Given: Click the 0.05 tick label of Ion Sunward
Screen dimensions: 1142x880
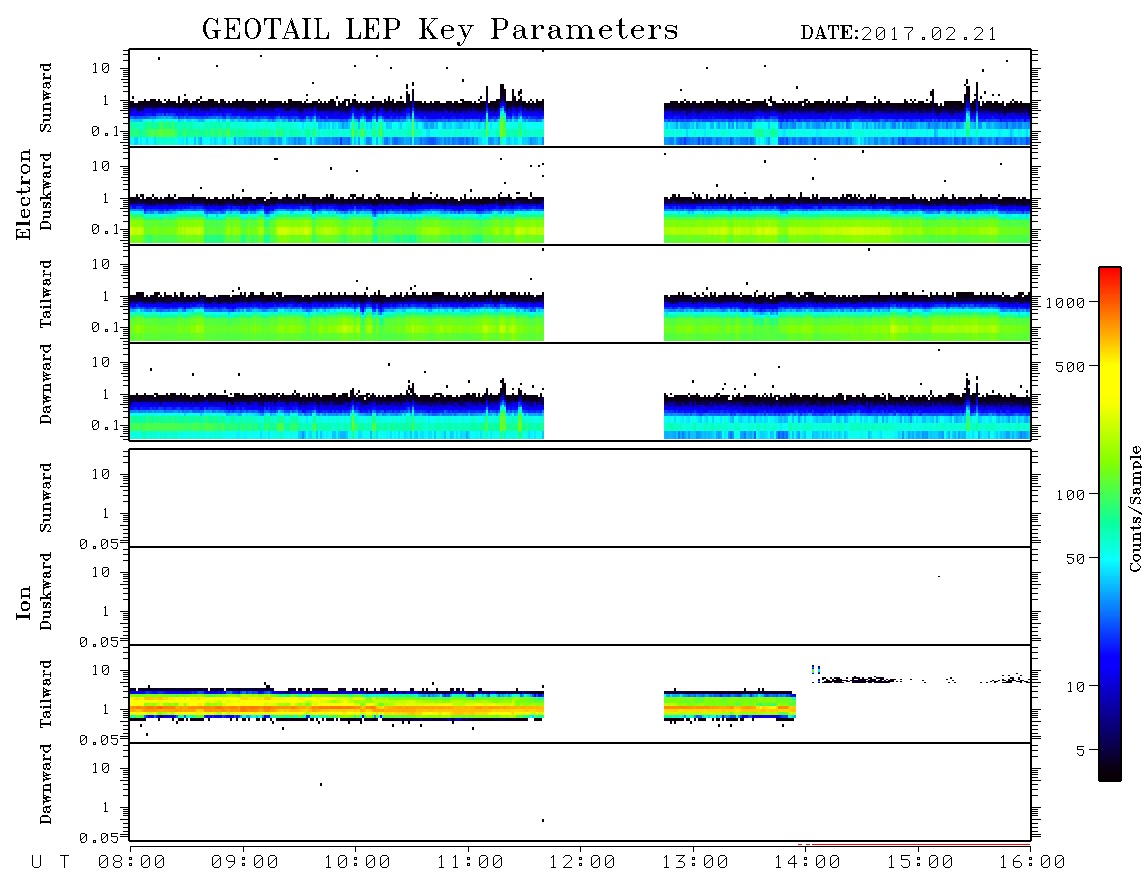Looking at the screenshot, I should pyautogui.click(x=98, y=544).
